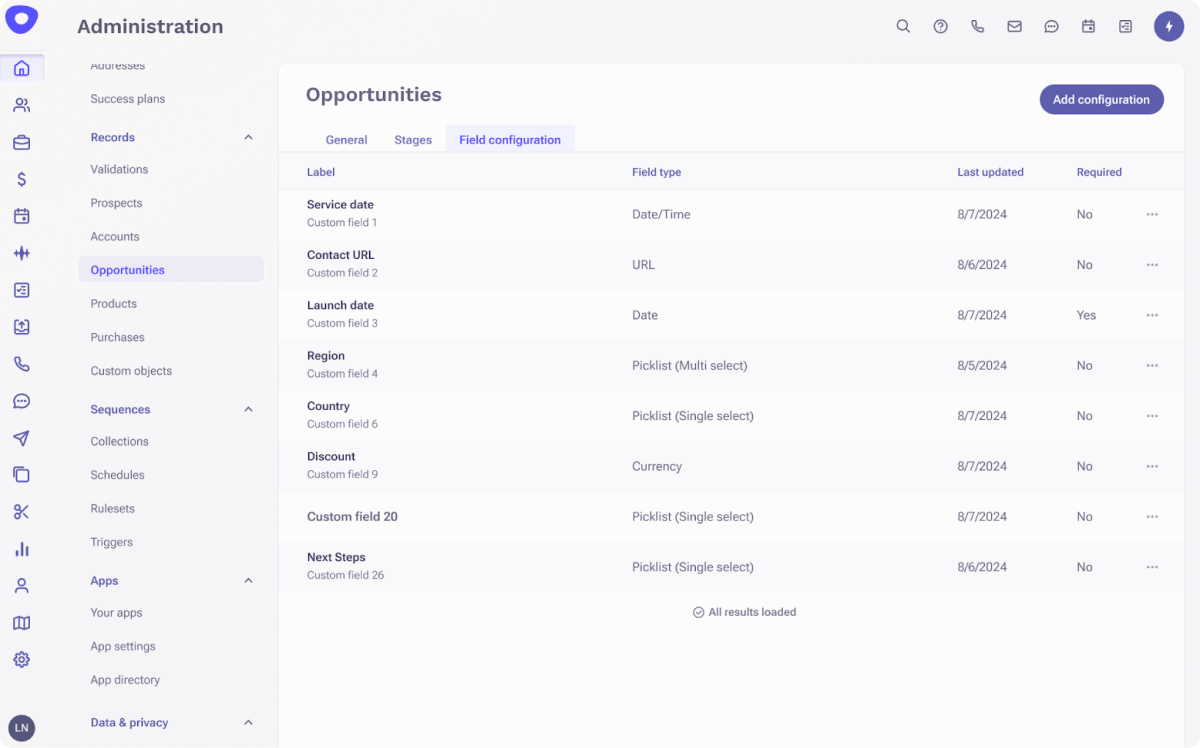Open the settings gear icon in sidebar
This screenshot has height=748, width=1200.
(x=21, y=659)
